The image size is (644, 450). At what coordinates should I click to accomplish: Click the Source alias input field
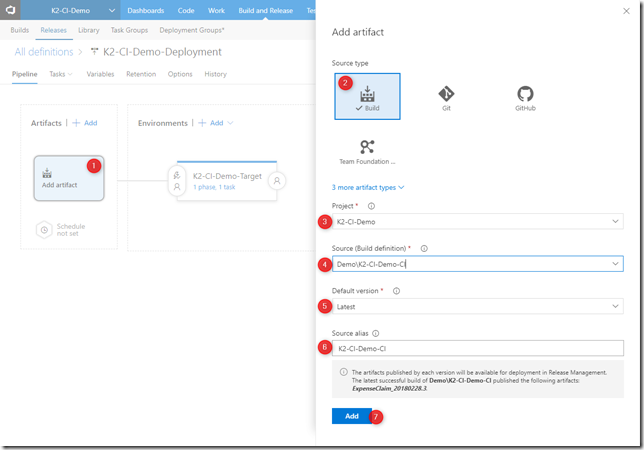[x=478, y=348]
